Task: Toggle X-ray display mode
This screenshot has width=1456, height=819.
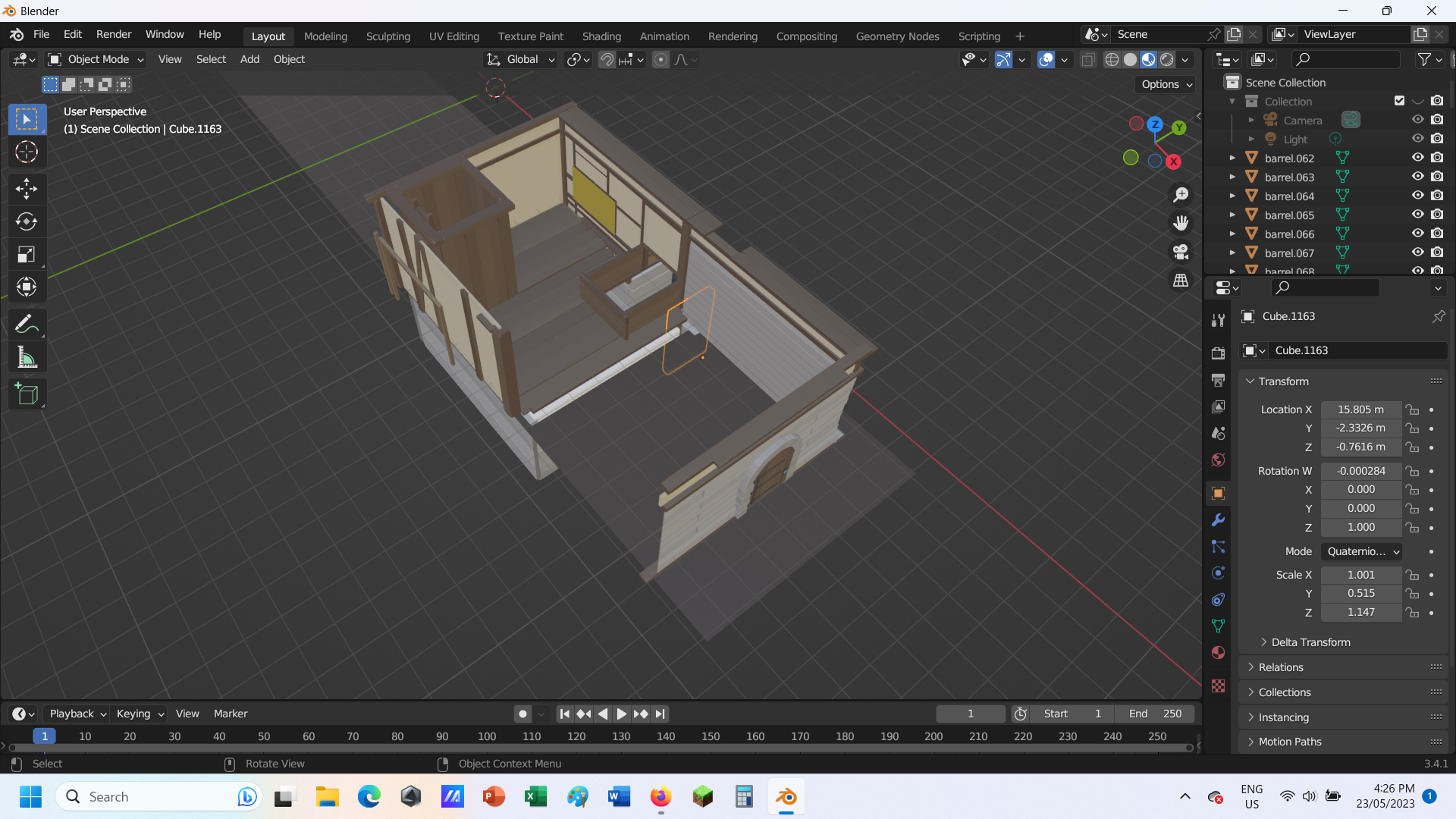Action: [x=1087, y=59]
